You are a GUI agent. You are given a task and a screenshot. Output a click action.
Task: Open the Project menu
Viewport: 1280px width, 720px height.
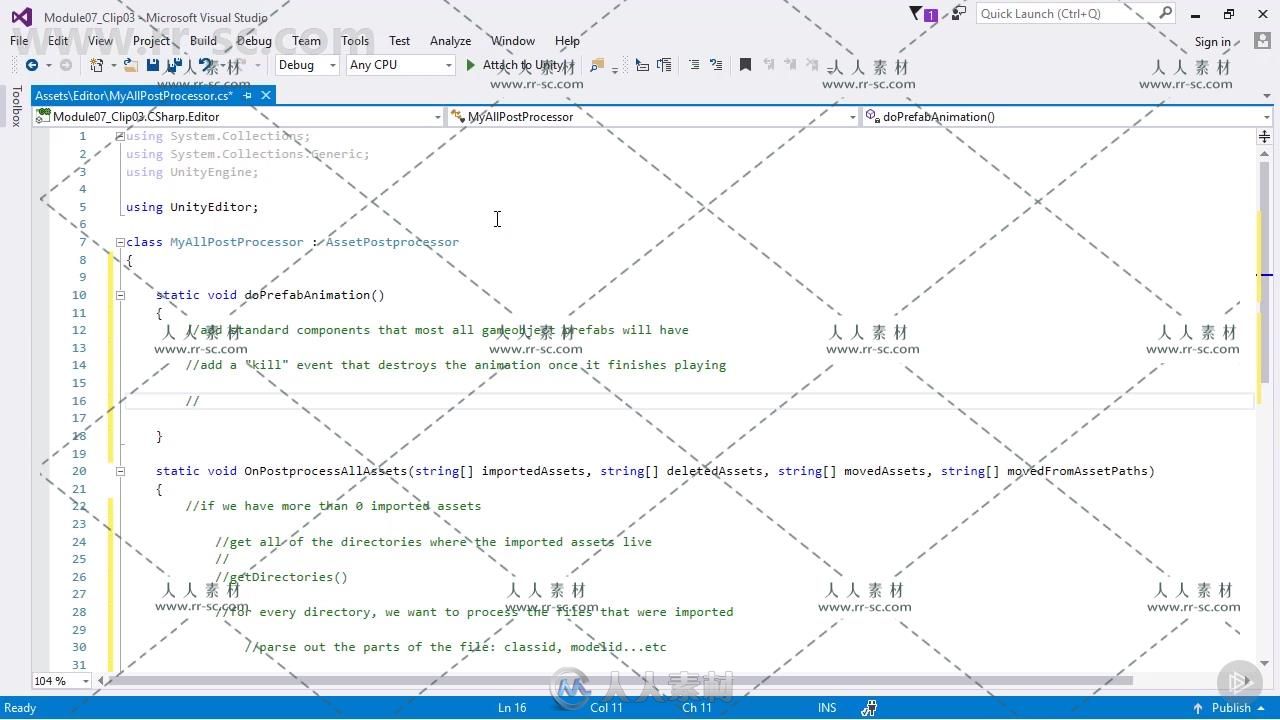tap(151, 41)
